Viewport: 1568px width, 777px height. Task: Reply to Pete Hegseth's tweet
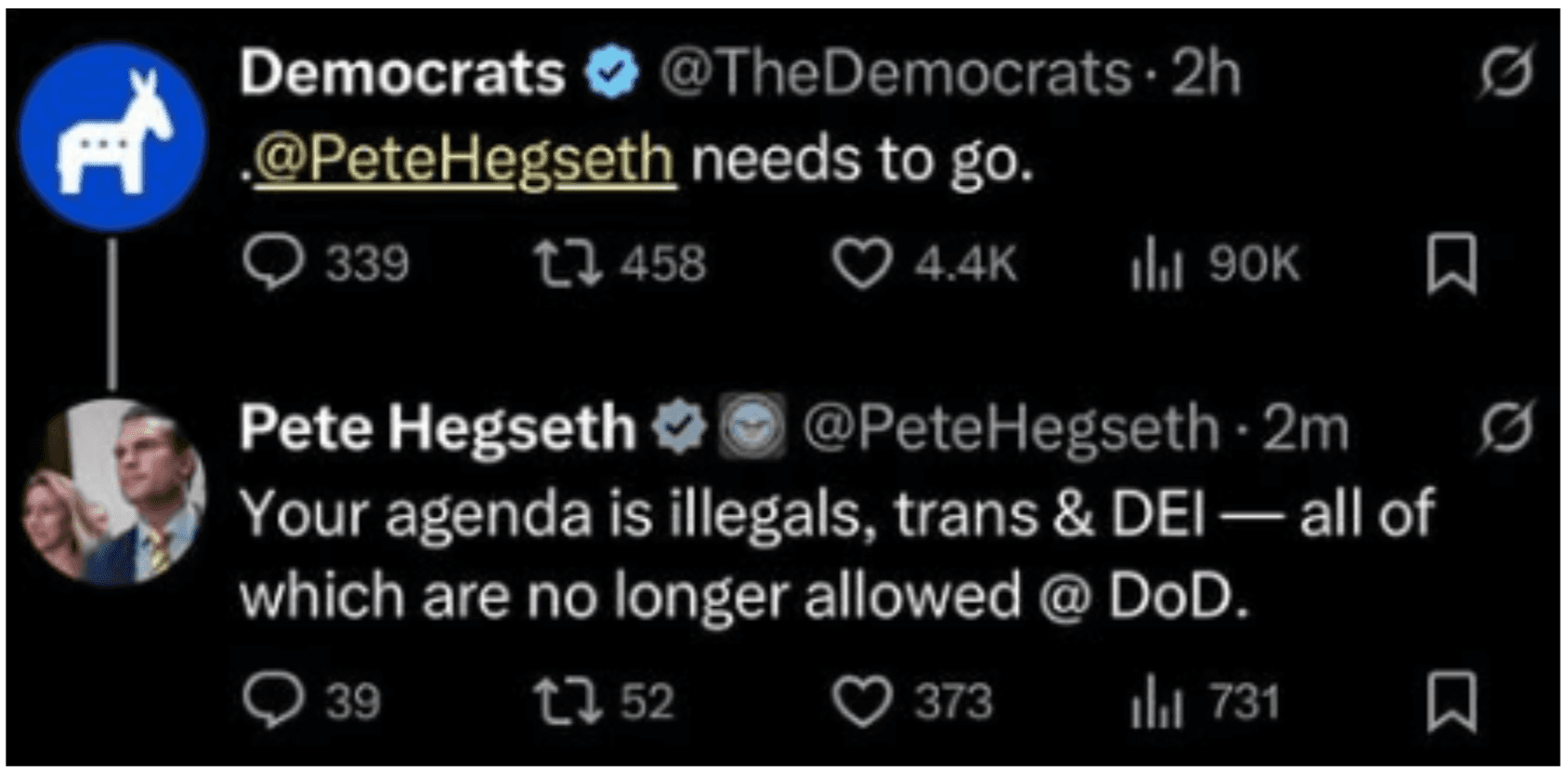[272, 702]
